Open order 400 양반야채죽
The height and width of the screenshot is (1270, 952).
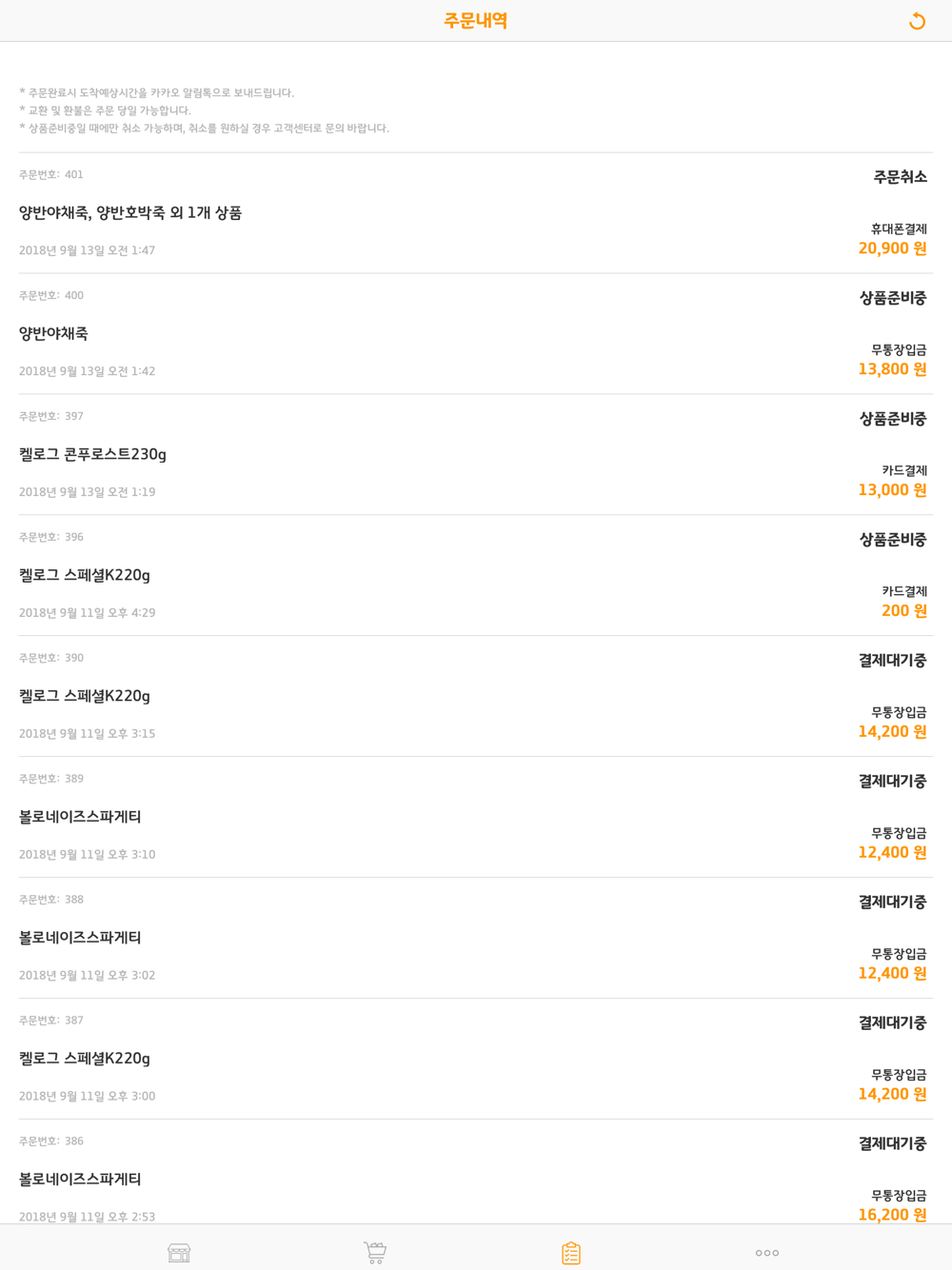476,334
